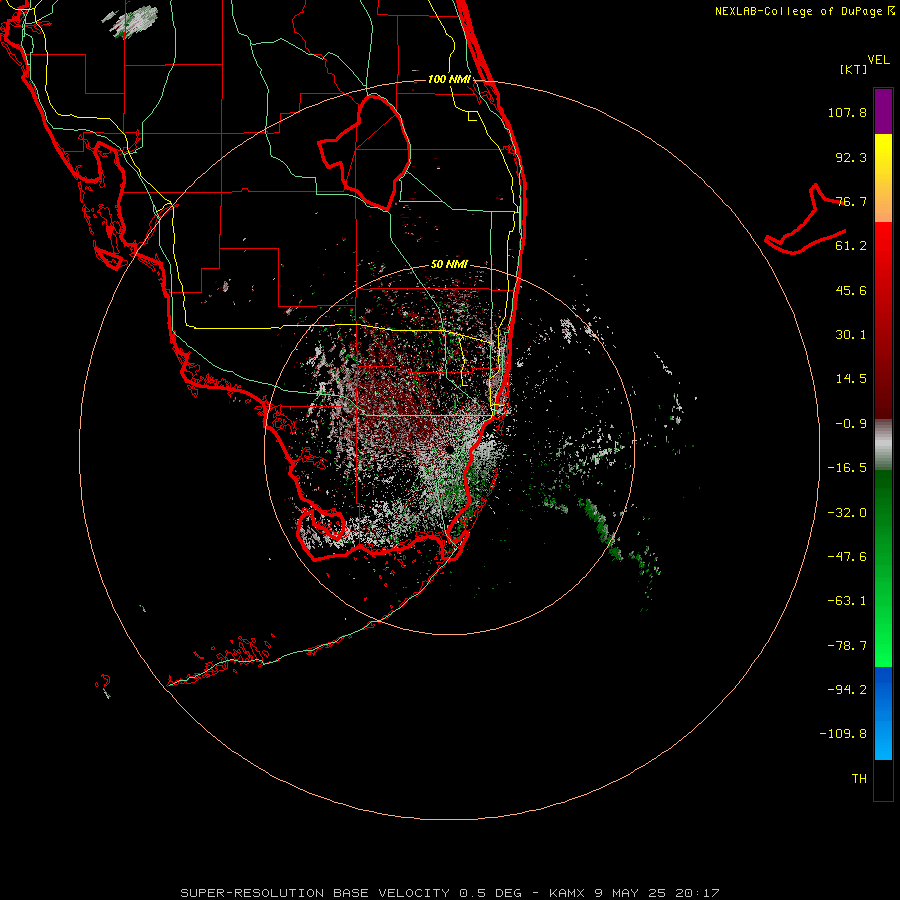Select the -16.5 legend value
Viewport: 900px width, 900px height.
pos(847,468)
